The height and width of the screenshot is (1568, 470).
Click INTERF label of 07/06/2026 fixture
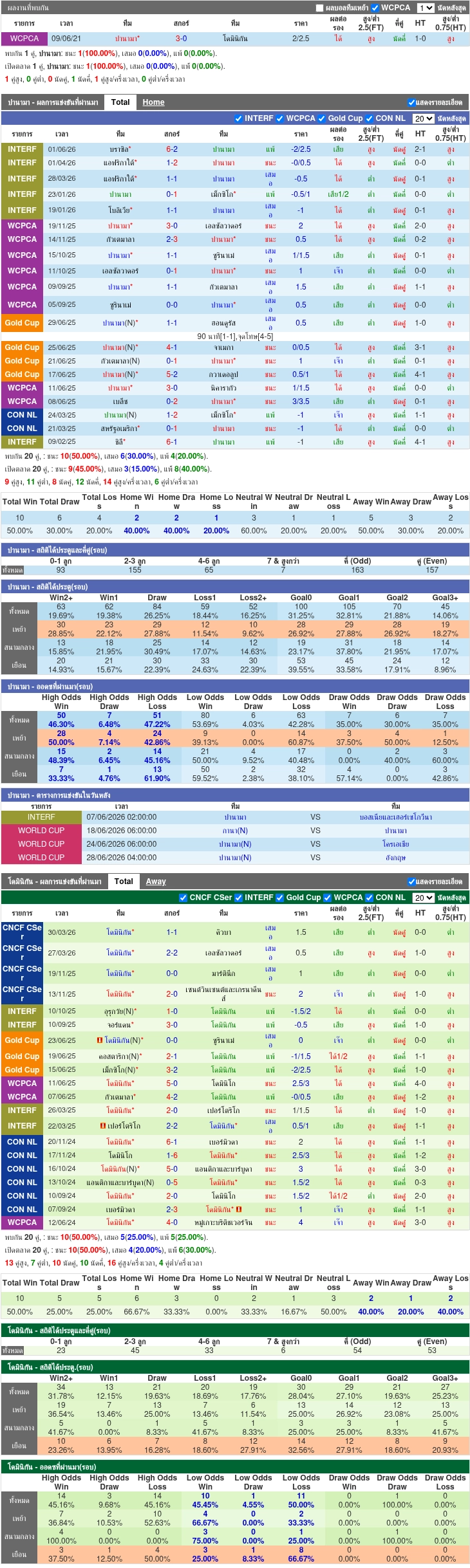click(41, 817)
